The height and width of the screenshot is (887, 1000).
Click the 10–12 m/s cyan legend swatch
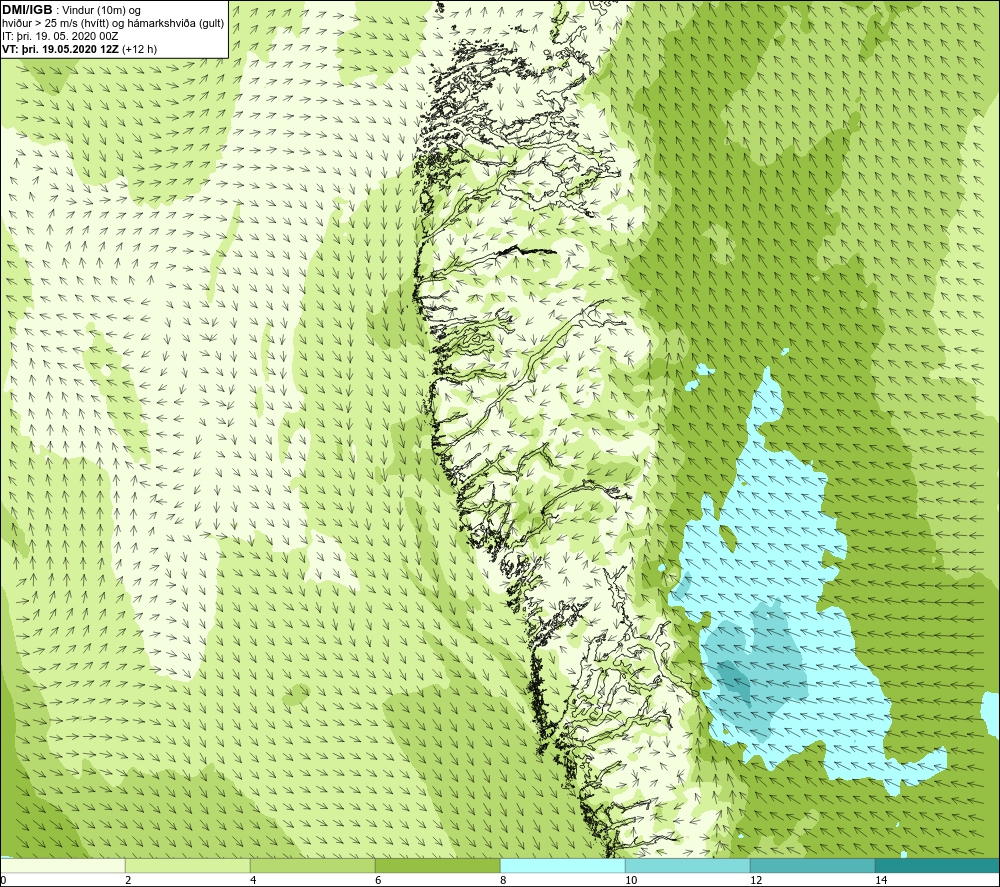688,865
